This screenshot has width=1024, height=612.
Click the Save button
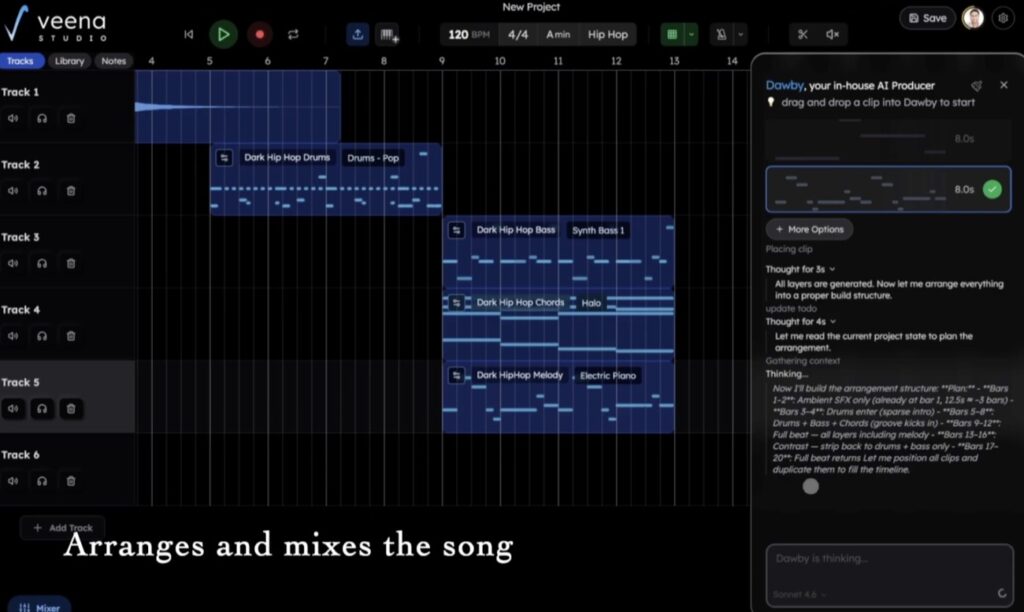pyautogui.click(x=927, y=18)
